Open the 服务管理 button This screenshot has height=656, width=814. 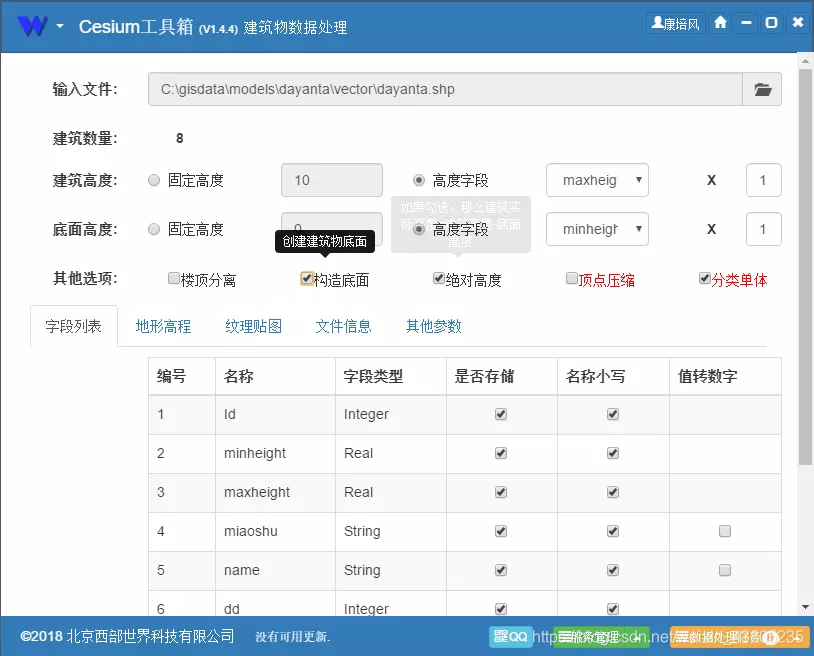(601, 636)
